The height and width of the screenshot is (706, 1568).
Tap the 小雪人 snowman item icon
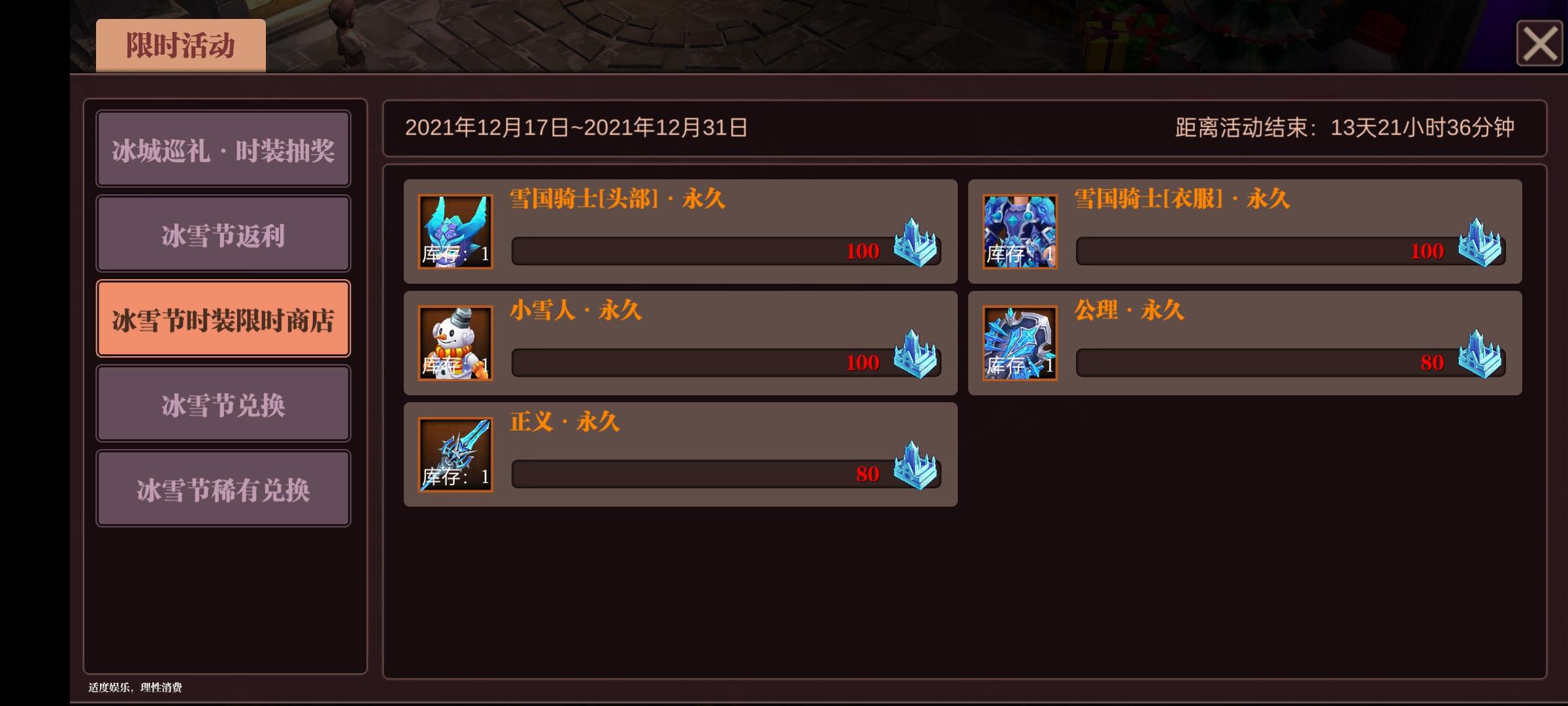click(455, 343)
